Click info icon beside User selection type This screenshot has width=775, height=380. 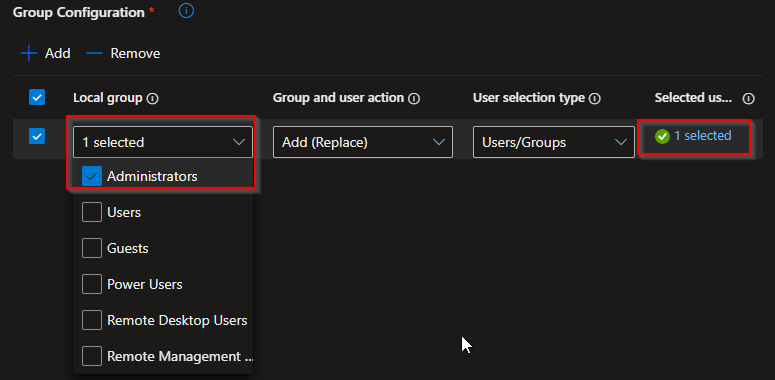click(595, 99)
